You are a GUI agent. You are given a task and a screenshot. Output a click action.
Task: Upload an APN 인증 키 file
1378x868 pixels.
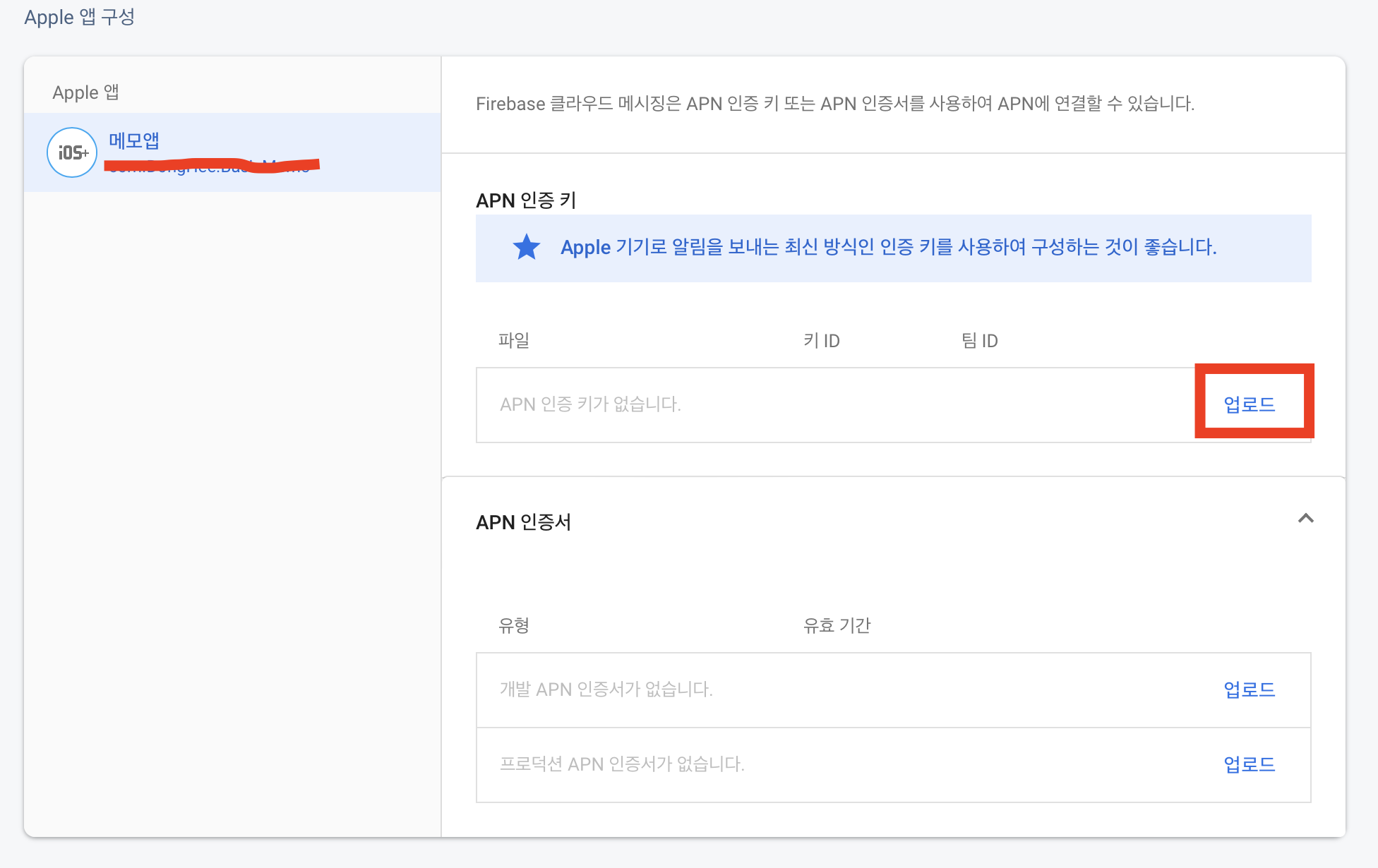pos(1249,404)
